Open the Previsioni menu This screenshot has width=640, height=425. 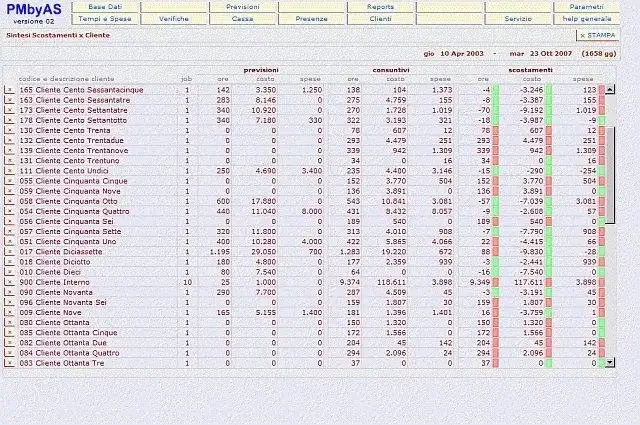click(242, 7)
